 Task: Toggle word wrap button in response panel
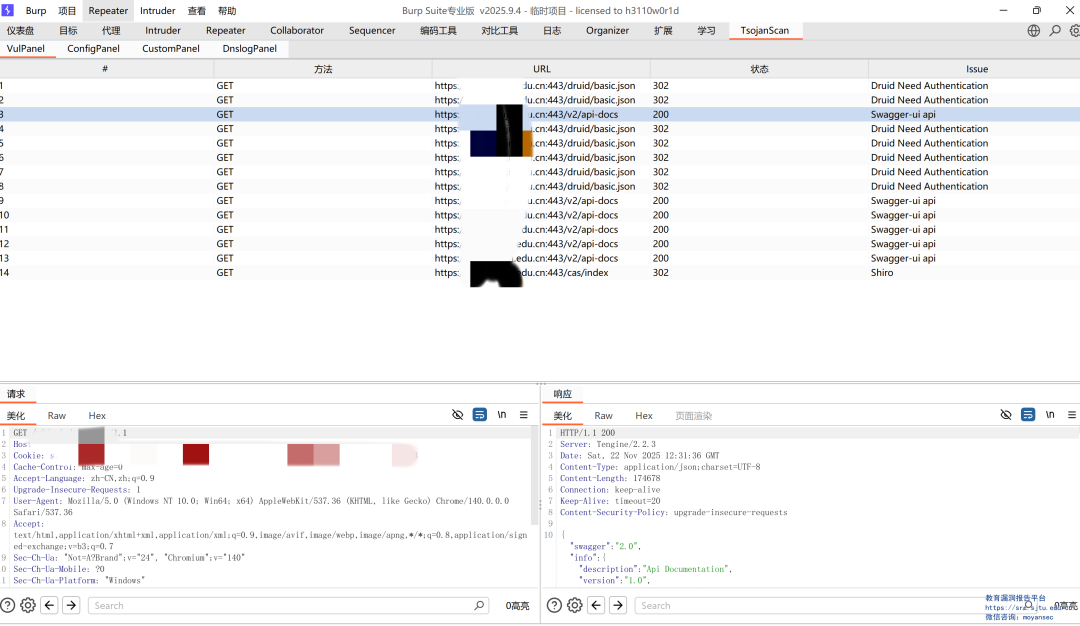tap(1028, 415)
